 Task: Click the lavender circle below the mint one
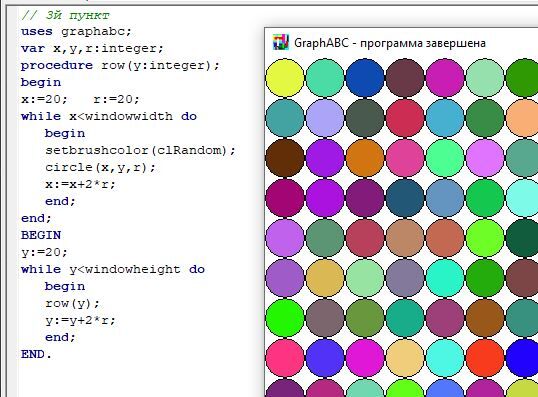pos(325,118)
